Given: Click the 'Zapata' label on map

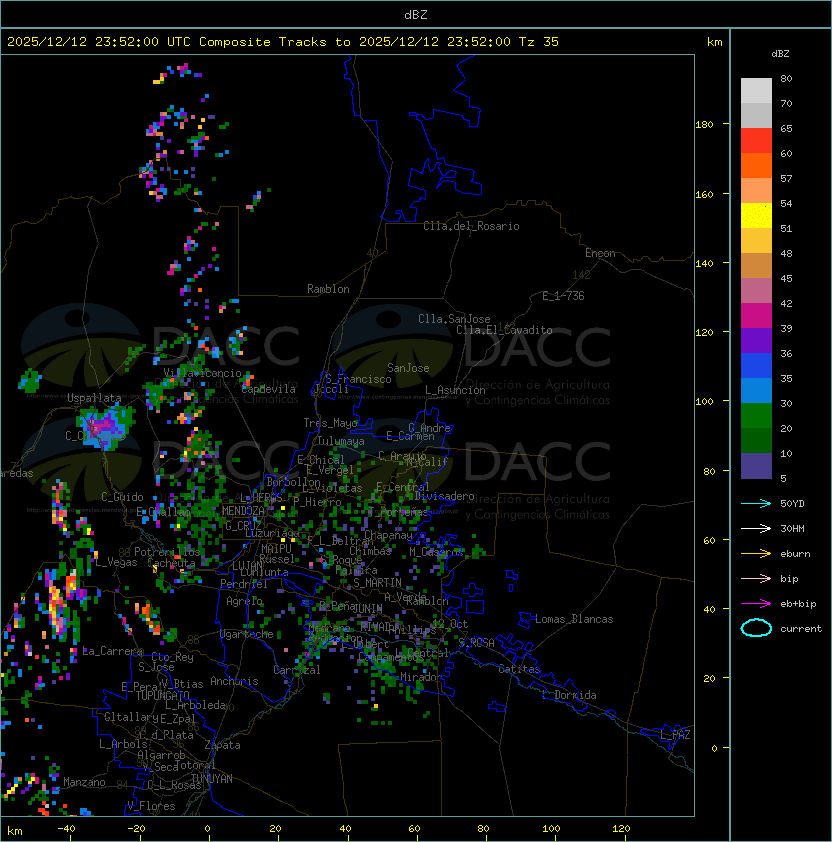Looking at the screenshot, I should click(x=222, y=745).
